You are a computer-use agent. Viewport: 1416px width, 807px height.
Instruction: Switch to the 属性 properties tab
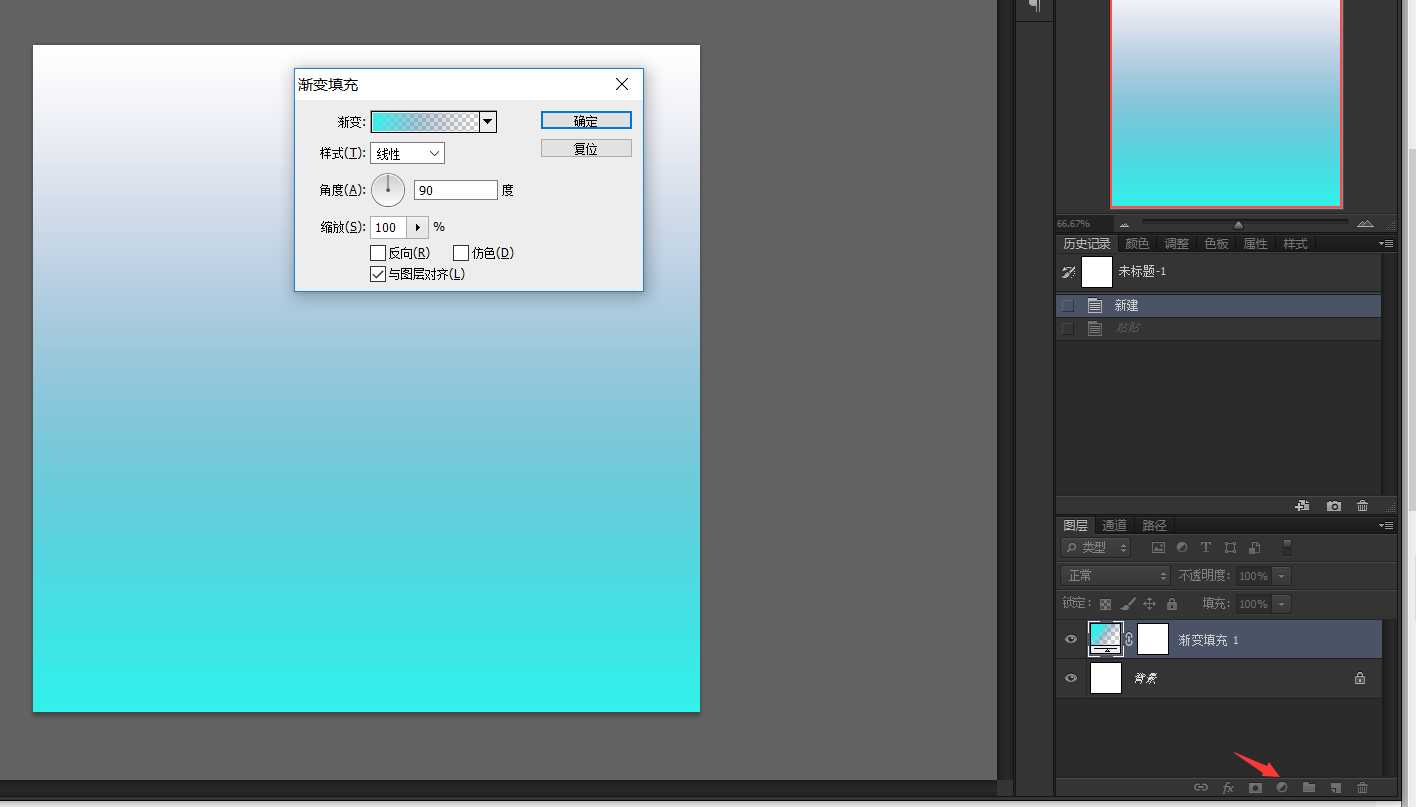(1255, 244)
